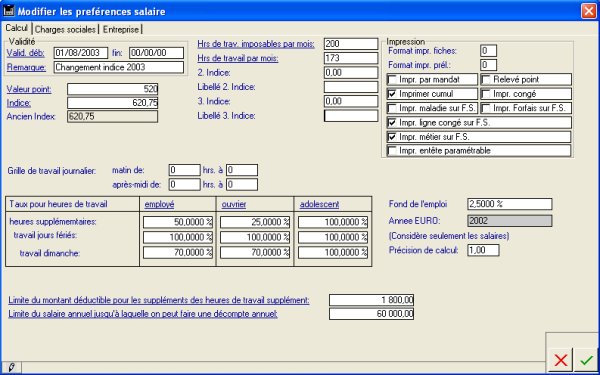600x375 pixels.
Task: Click the deductible limit field 1 800,00
Action: [371, 300]
